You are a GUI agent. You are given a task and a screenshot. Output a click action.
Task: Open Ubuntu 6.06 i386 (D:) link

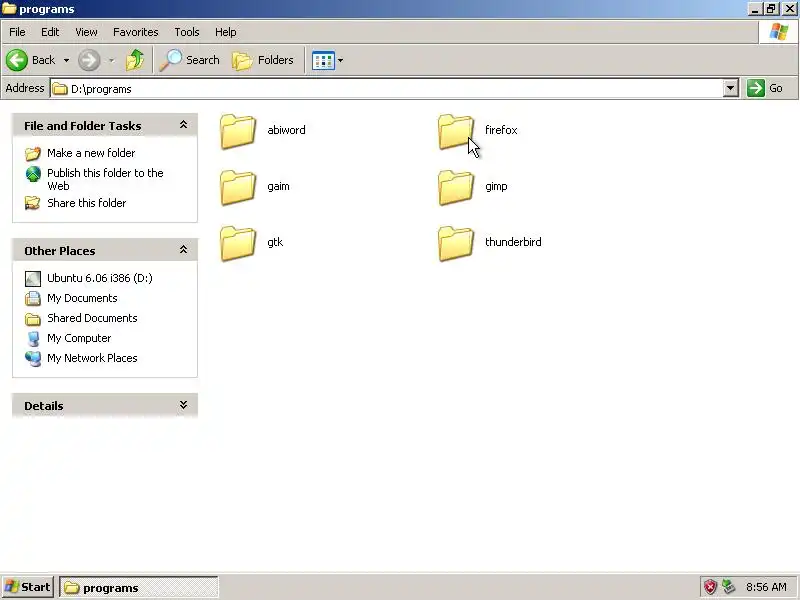tap(100, 278)
